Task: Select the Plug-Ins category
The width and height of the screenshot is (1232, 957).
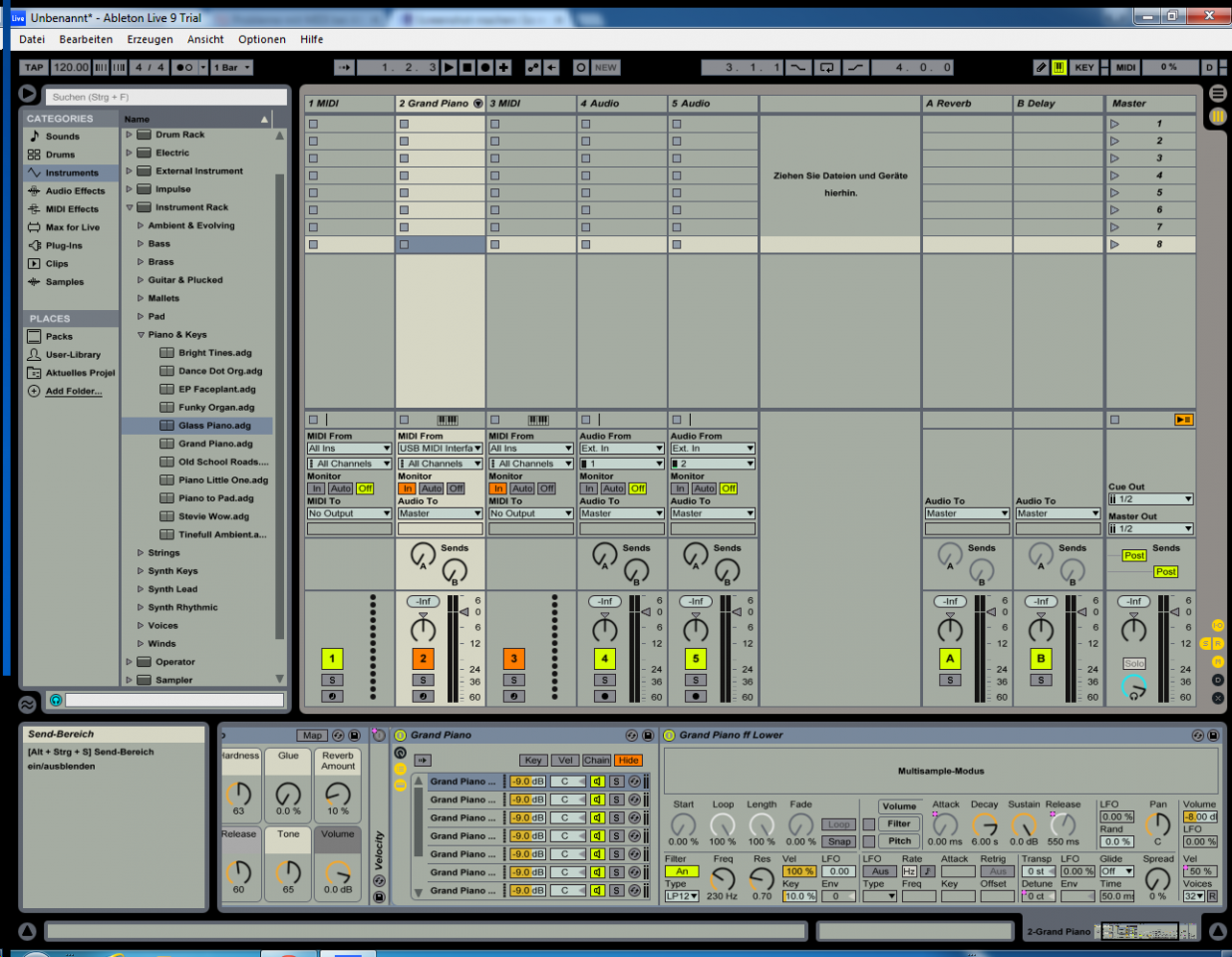Action: [x=64, y=245]
